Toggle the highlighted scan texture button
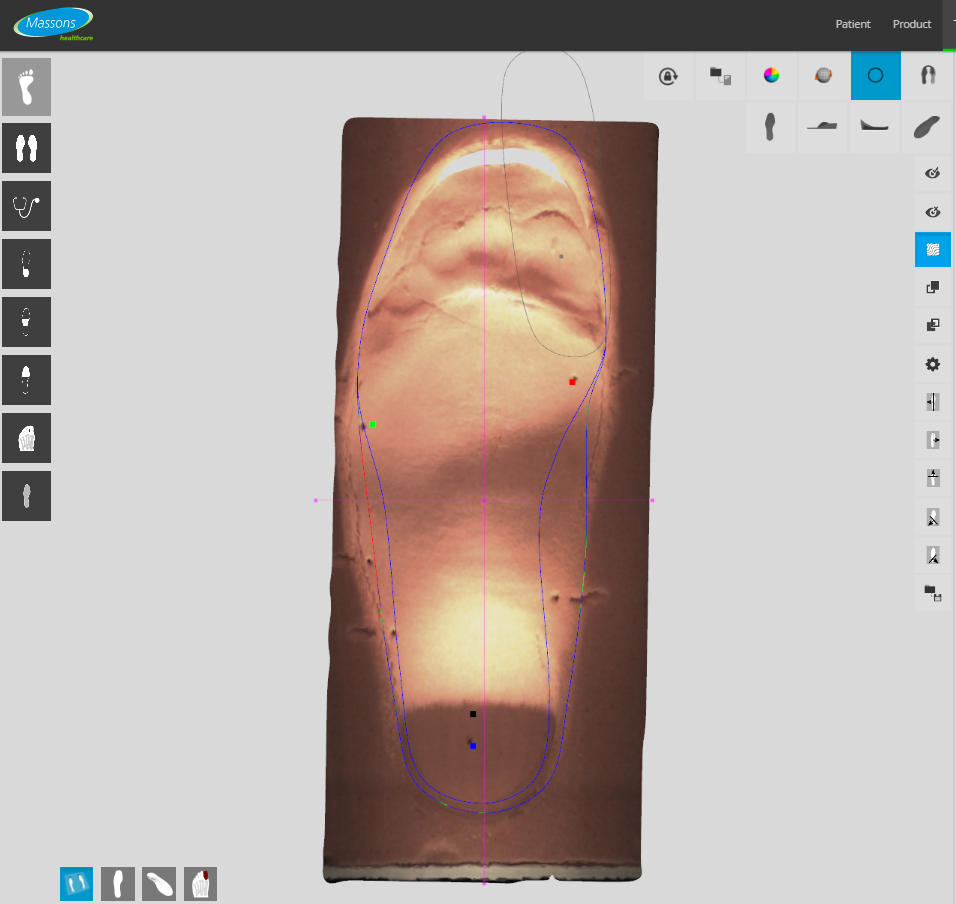956x904 pixels. click(933, 249)
